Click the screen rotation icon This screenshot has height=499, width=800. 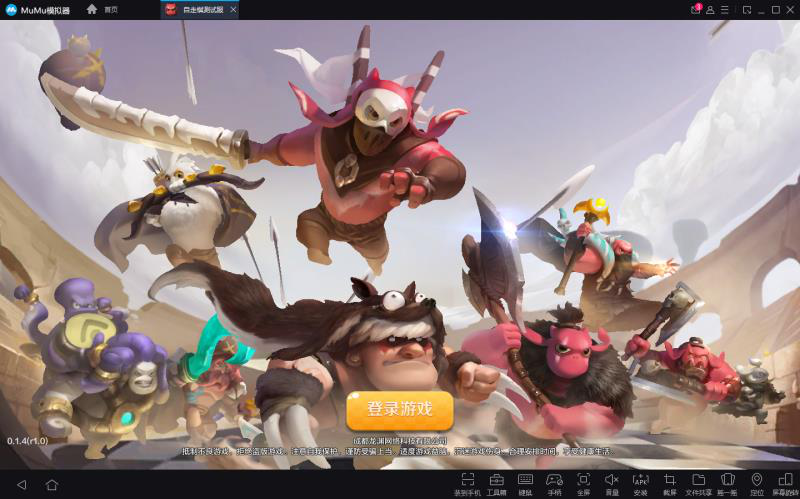tap(786, 484)
